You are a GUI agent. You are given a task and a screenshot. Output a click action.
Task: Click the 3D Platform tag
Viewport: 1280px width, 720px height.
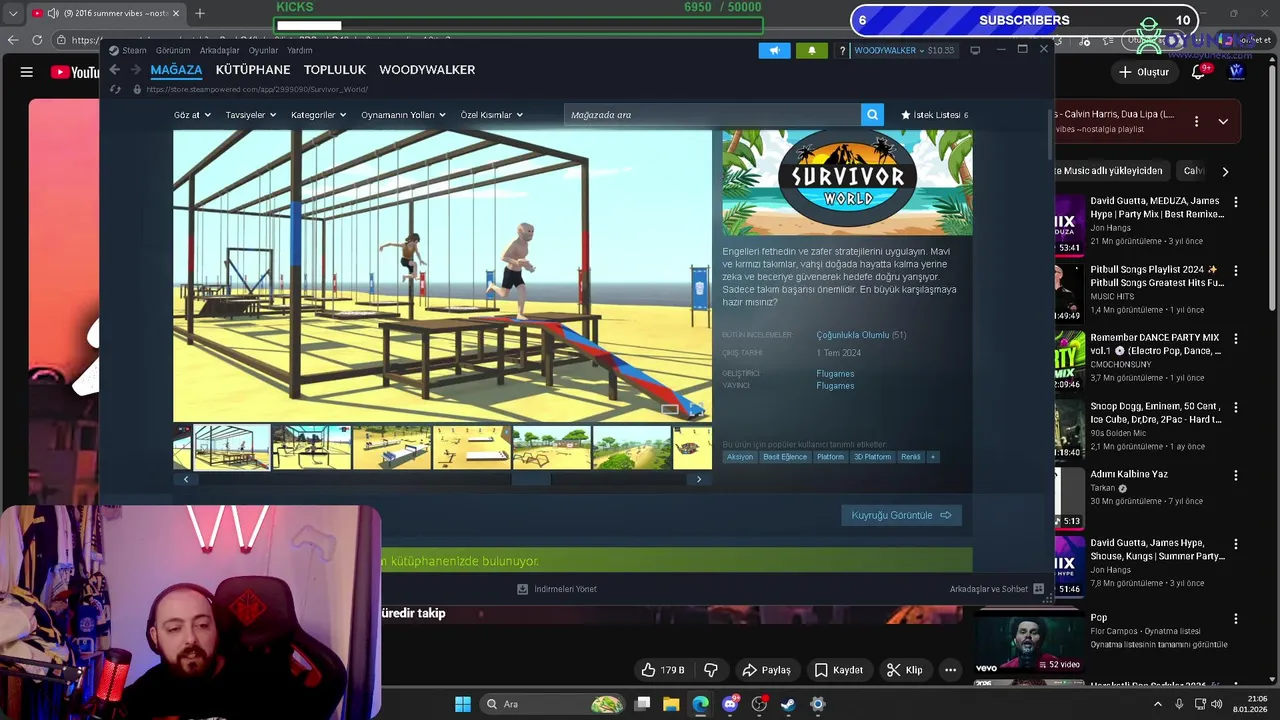pyautogui.click(x=872, y=457)
